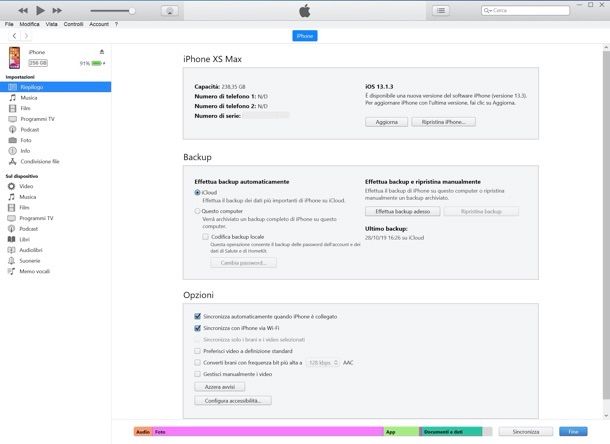This screenshot has width=610, height=444.
Task: Eject the iPhone with eject icon
Action: pyautogui.click(x=102, y=52)
